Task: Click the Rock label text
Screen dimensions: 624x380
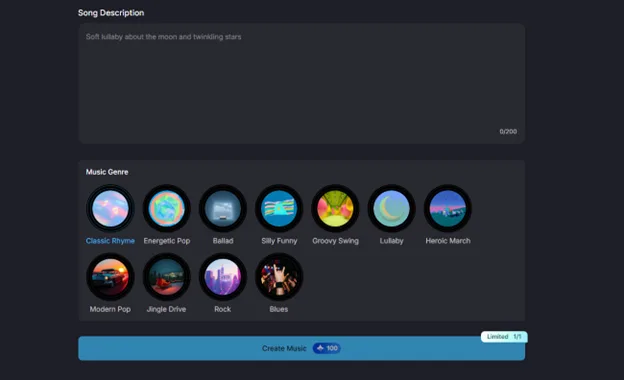Action: 222,309
